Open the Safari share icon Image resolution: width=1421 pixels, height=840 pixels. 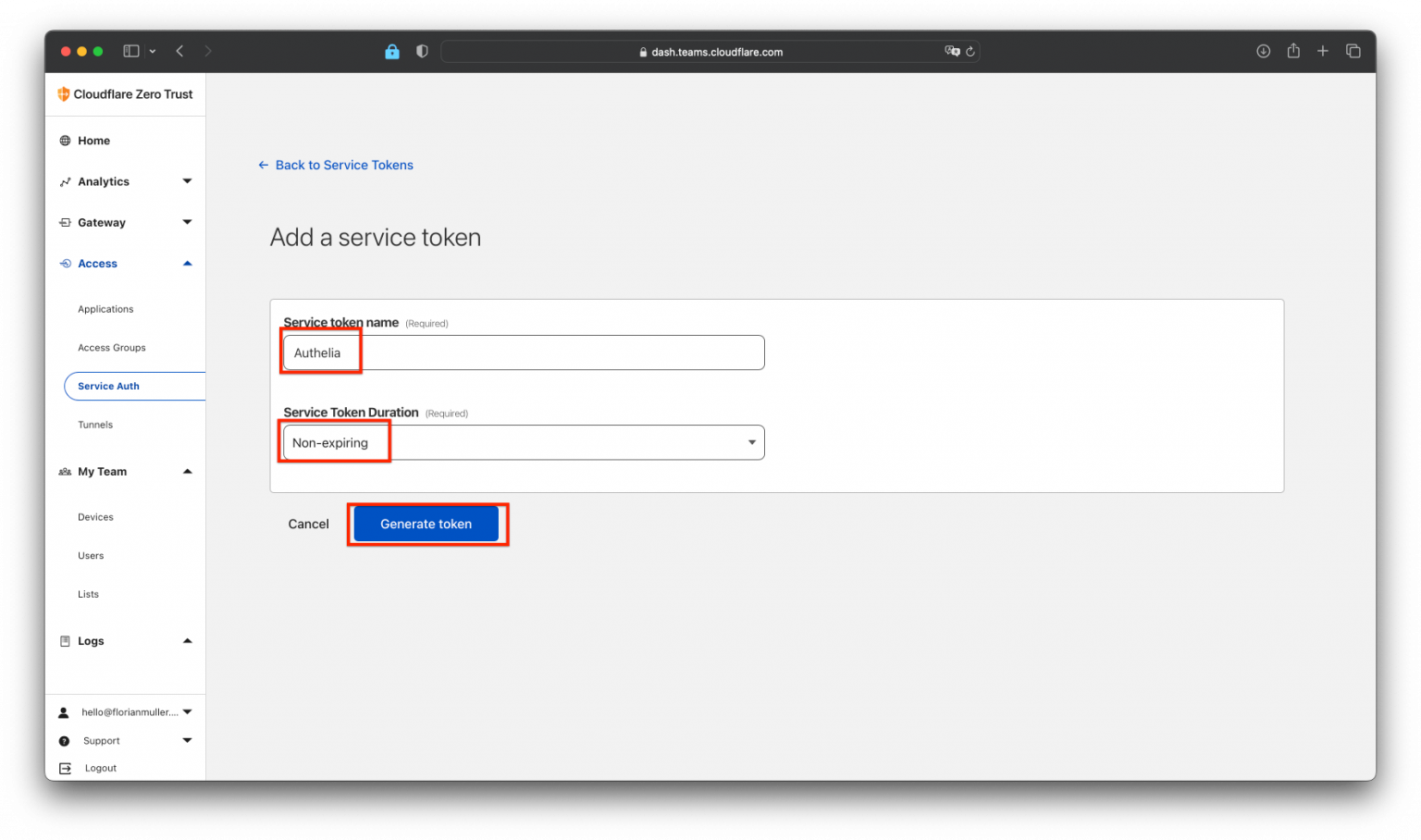tap(1292, 51)
